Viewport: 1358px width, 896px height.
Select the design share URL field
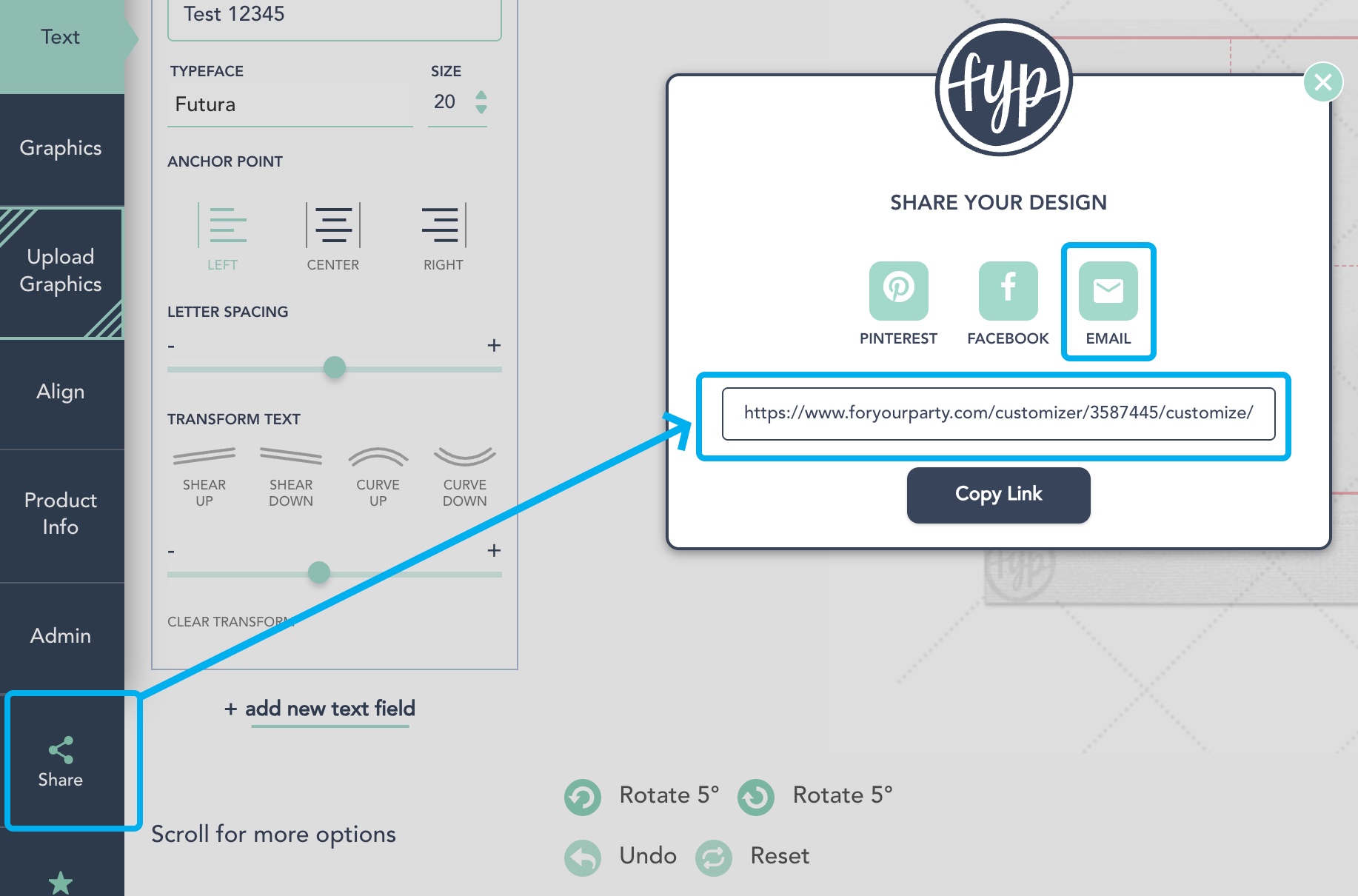(x=998, y=414)
